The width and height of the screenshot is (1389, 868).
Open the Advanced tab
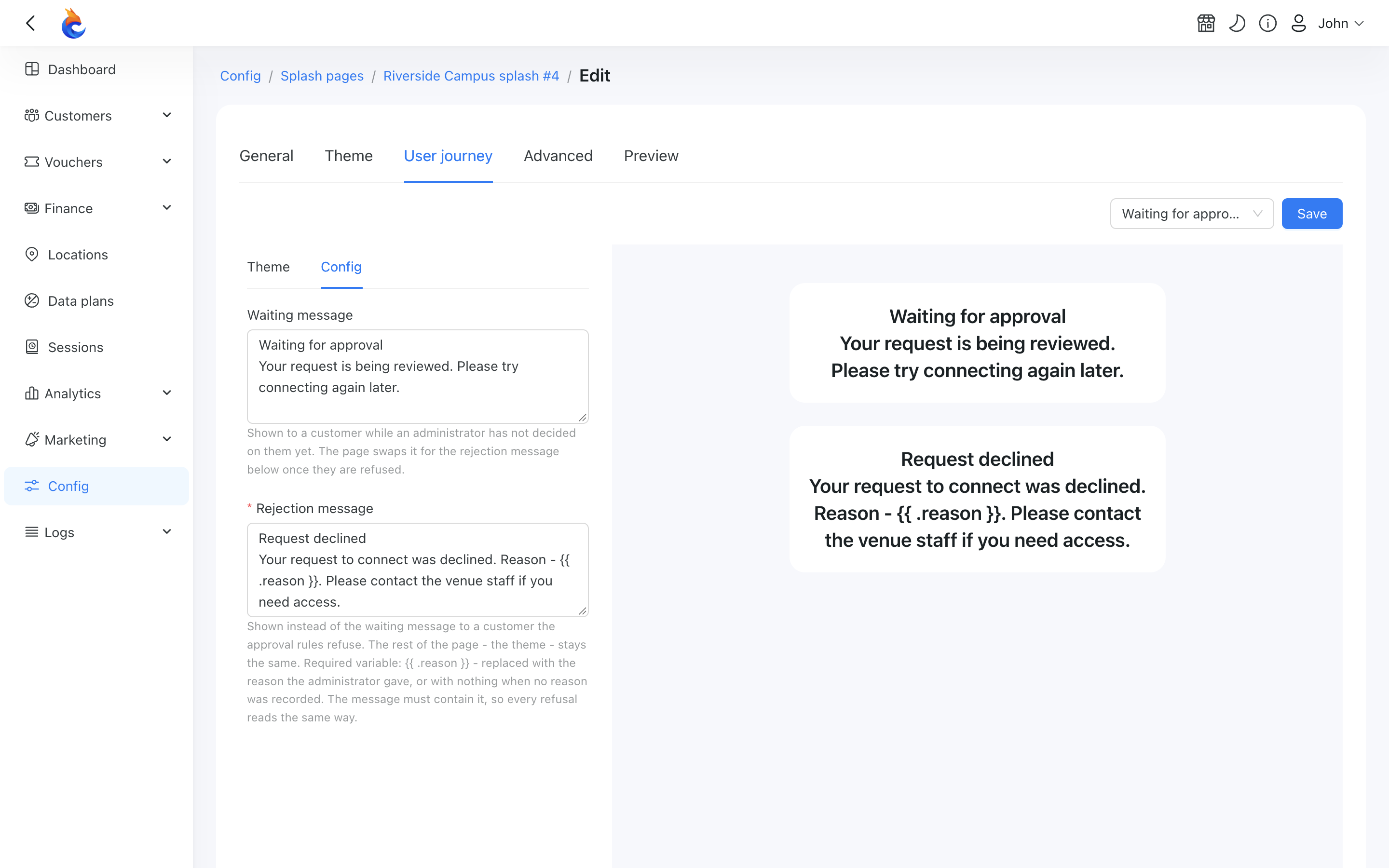558,156
